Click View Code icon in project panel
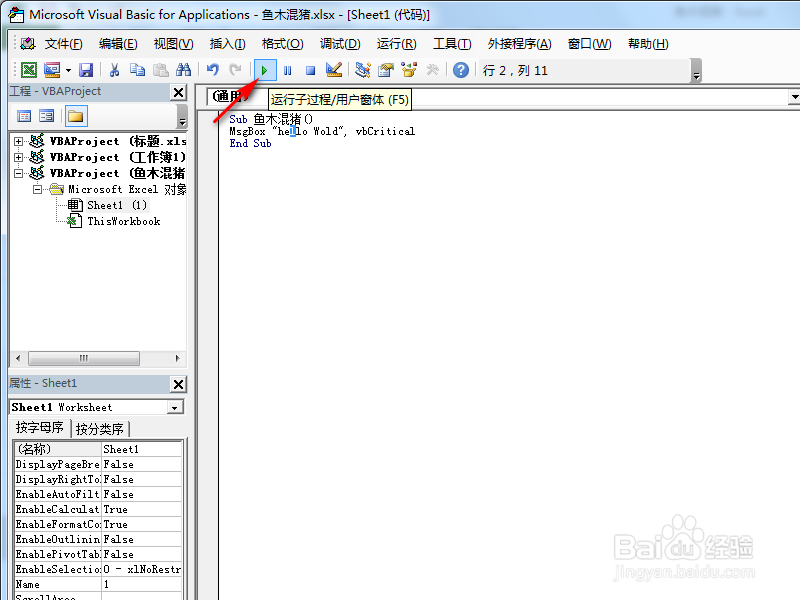Viewport: 800px width, 600px height. tap(24, 116)
